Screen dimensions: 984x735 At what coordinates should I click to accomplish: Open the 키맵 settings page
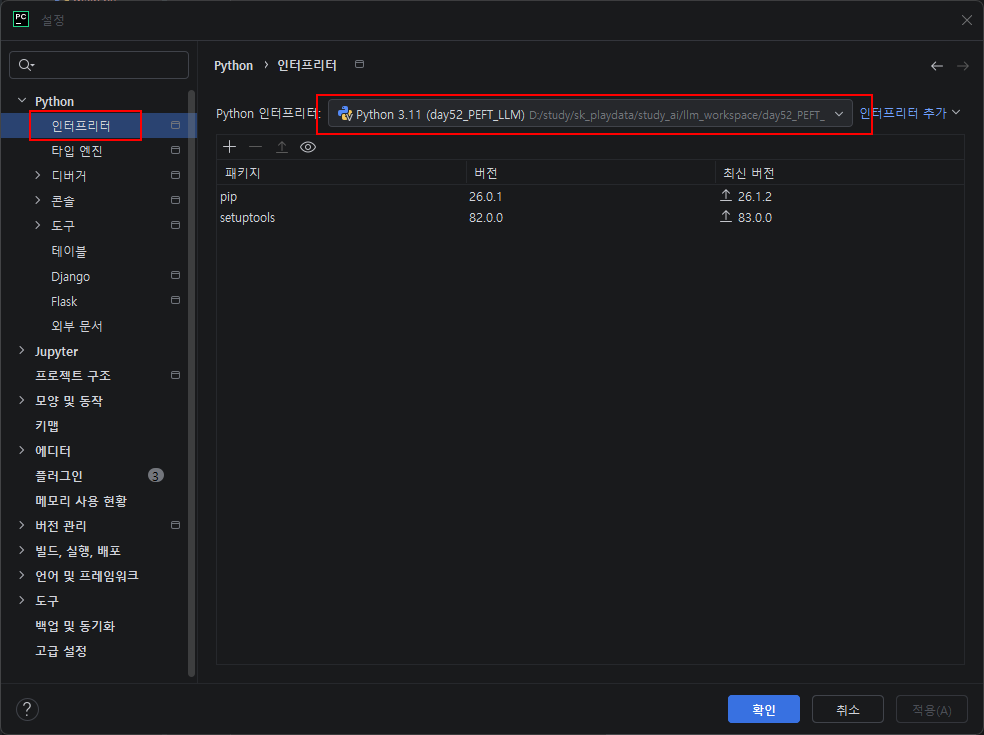pyautogui.click(x=47, y=426)
